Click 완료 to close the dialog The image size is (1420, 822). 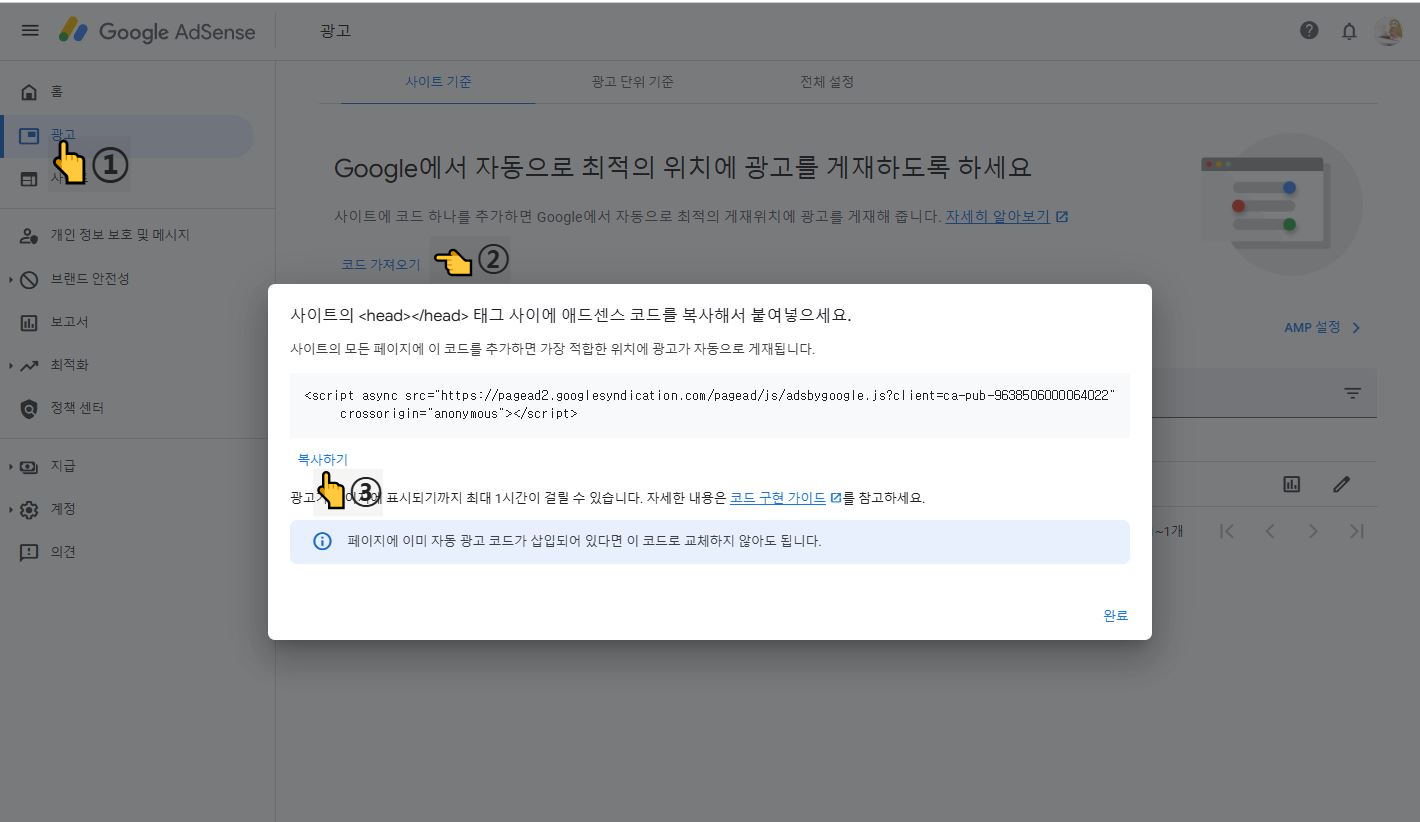pos(1115,616)
